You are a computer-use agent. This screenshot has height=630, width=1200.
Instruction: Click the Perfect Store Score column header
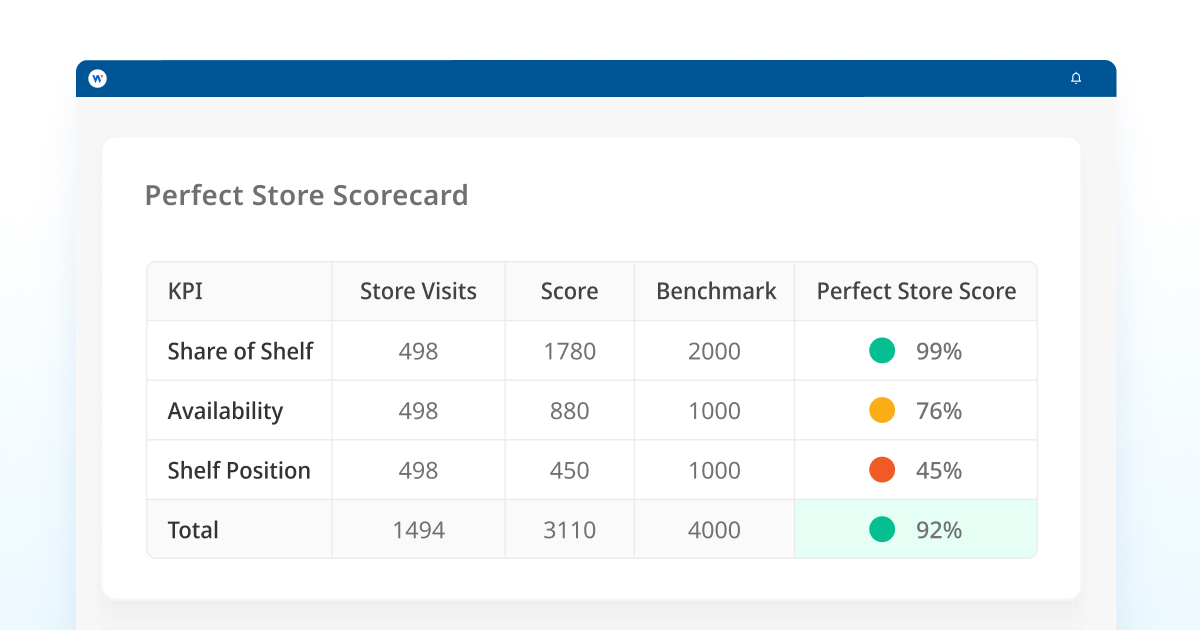(x=916, y=291)
